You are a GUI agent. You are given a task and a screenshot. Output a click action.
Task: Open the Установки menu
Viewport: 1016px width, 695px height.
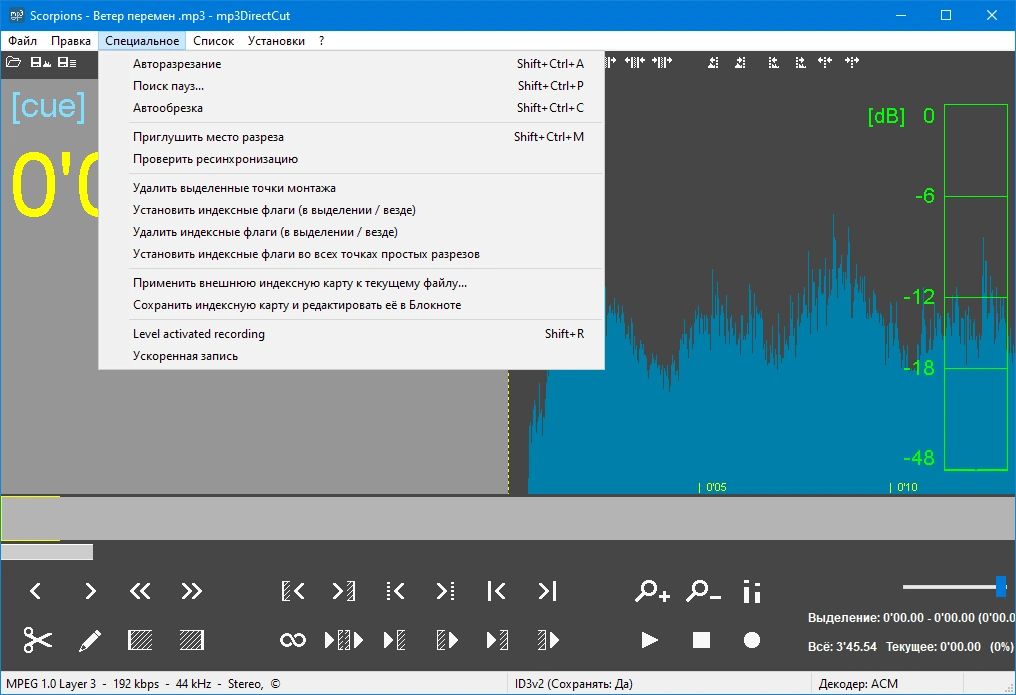pos(276,41)
